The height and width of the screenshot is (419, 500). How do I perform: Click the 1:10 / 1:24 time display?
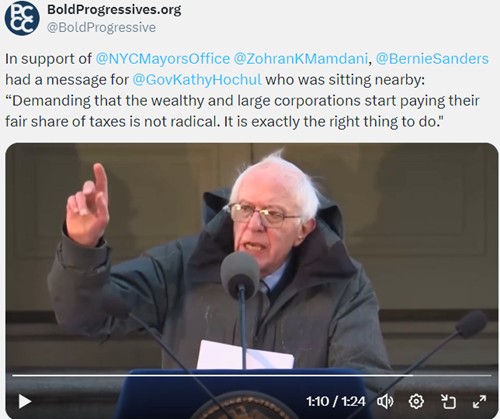pyautogui.click(x=336, y=401)
